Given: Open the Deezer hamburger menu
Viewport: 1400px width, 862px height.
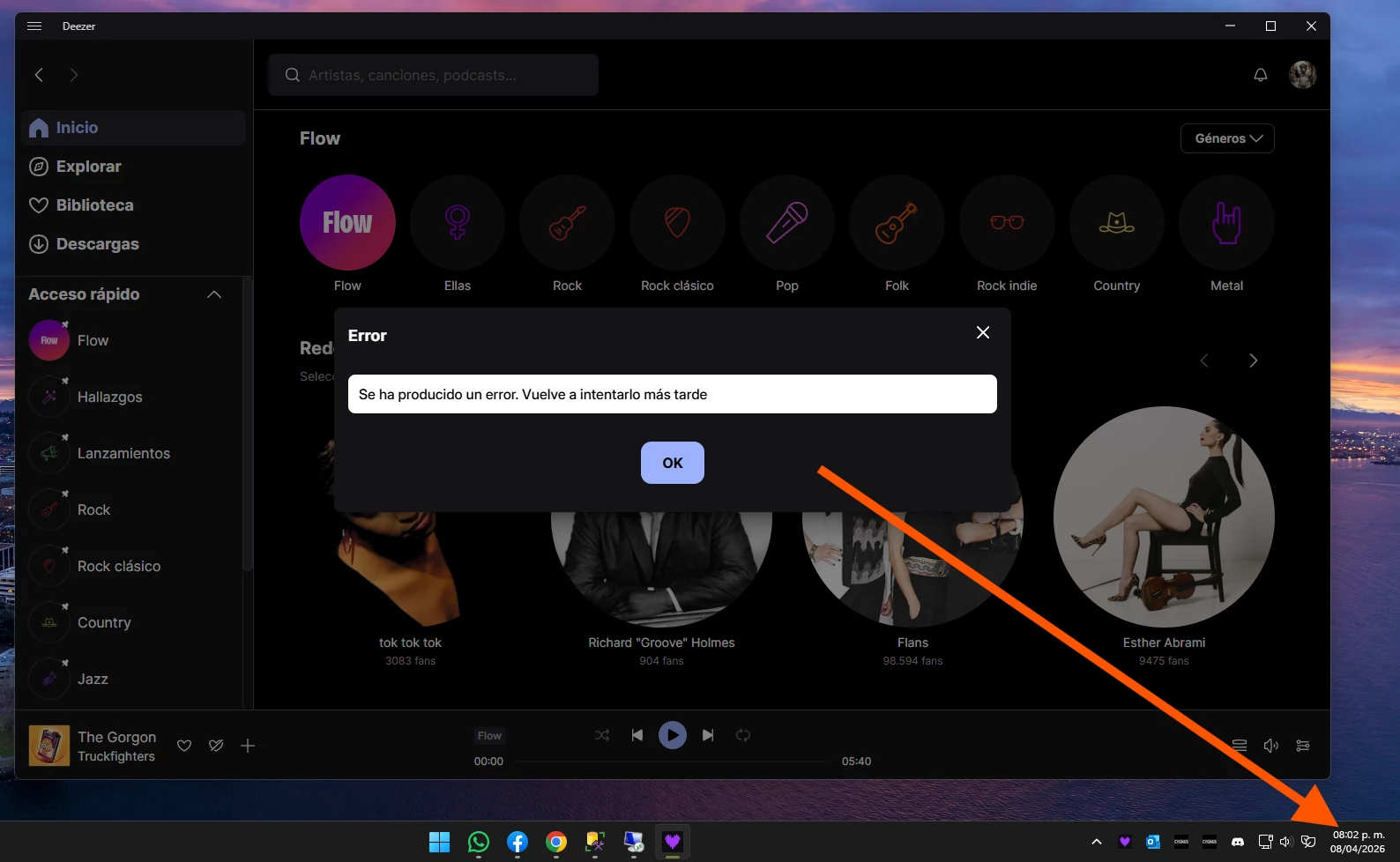Looking at the screenshot, I should click(x=34, y=26).
